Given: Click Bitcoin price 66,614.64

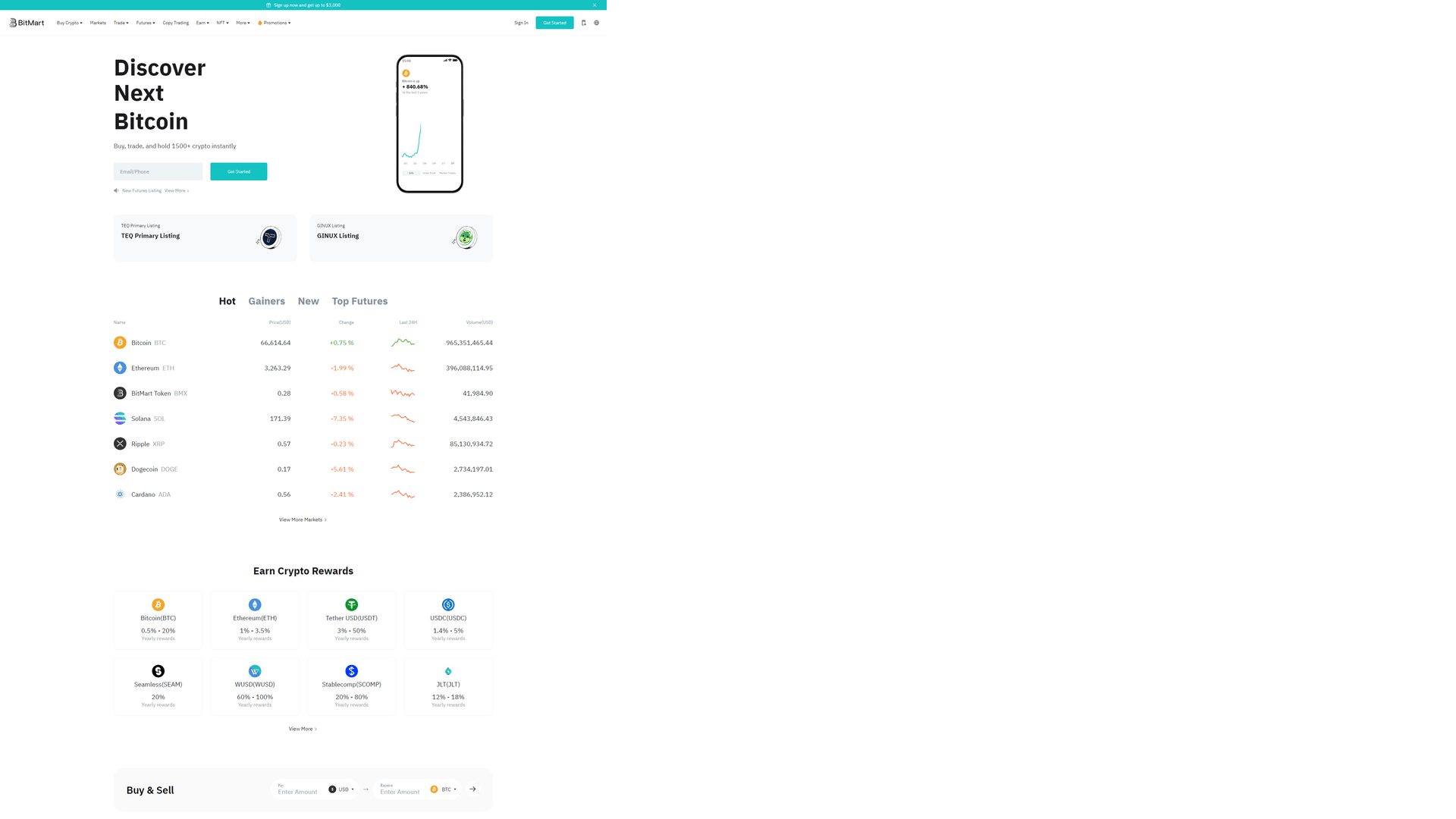Looking at the screenshot, I should (x=275, y=343).
